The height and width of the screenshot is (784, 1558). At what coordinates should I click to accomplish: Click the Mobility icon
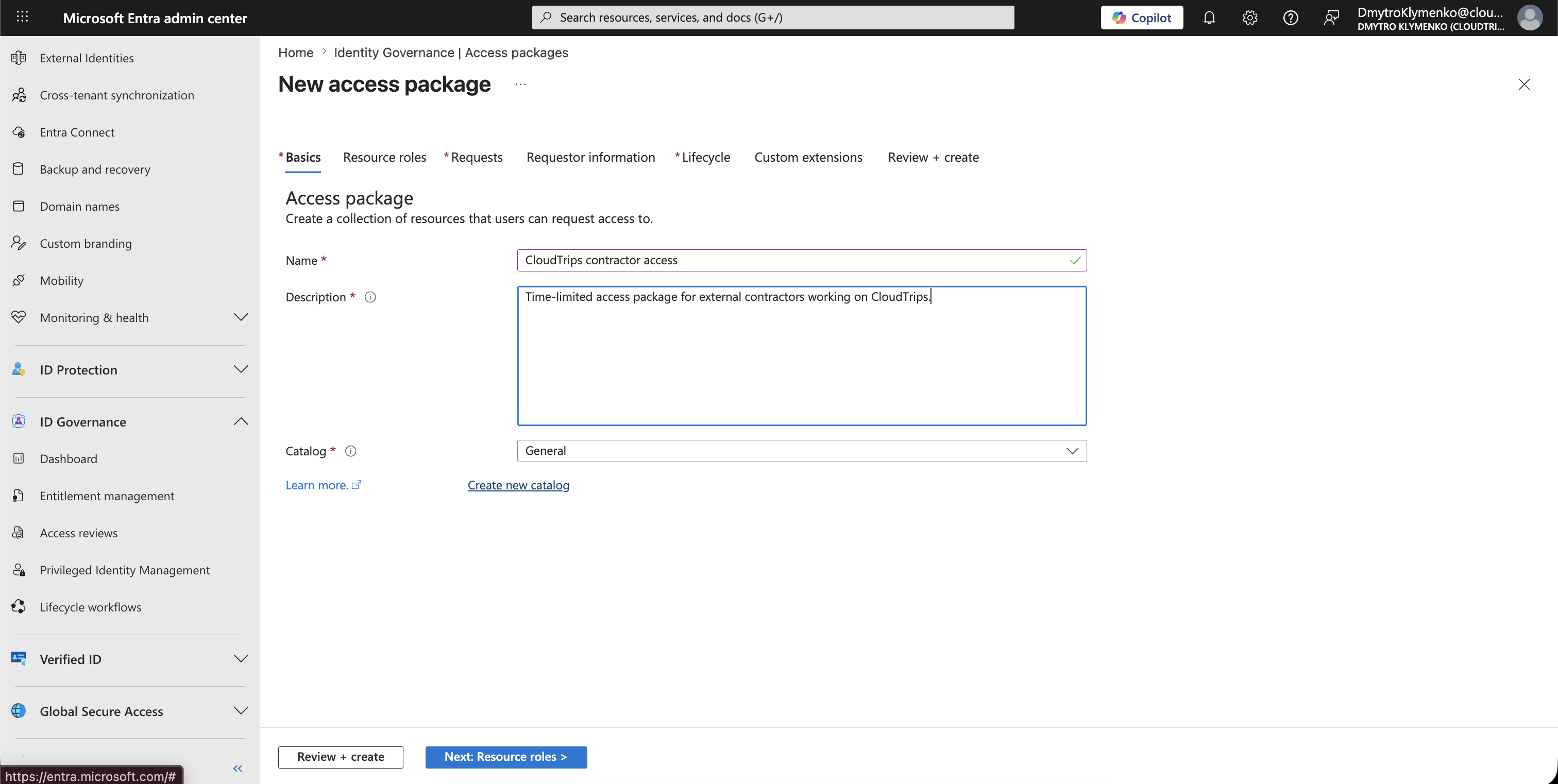click(x=19, y=280)
